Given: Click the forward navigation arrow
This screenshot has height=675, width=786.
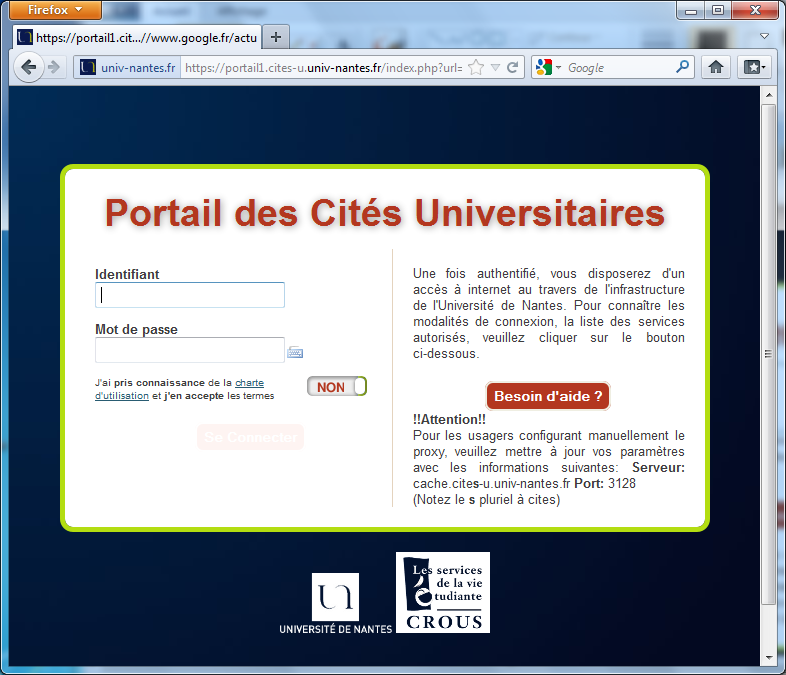Looking at the screenshot, I should coord(54,68).
